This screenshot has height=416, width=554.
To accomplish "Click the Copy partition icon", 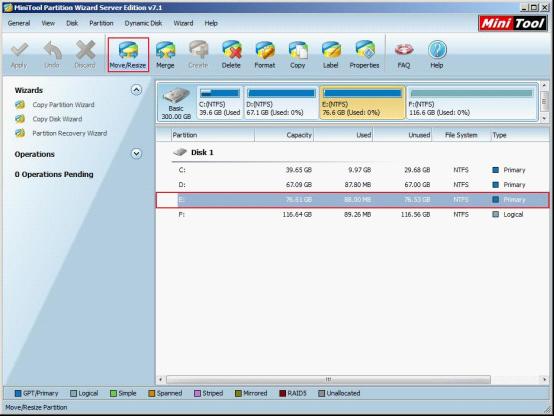I will (x=298, y=50).
